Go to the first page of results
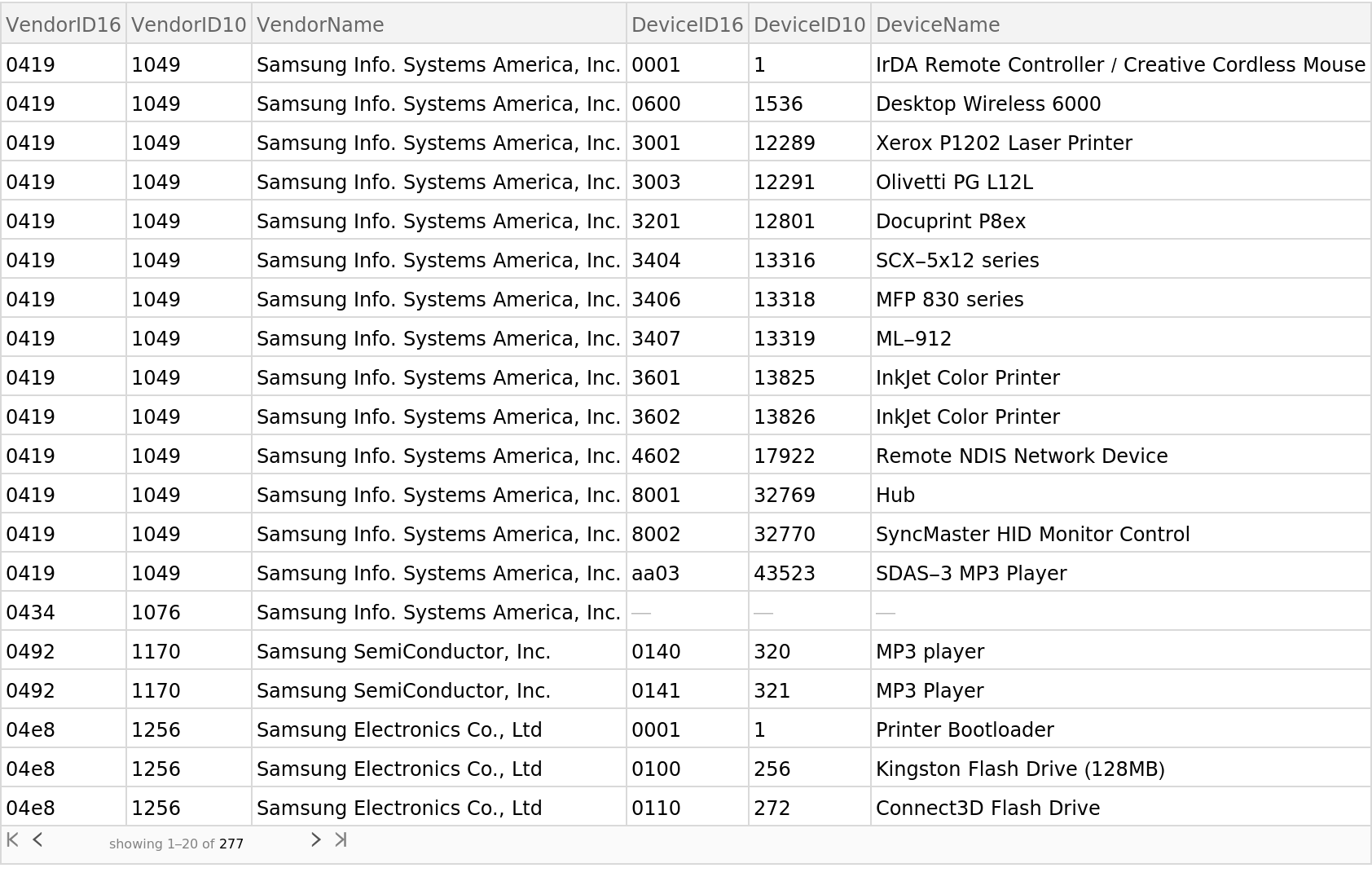The height and width of the screenshot is (890, 1372). tap(13, 839)
